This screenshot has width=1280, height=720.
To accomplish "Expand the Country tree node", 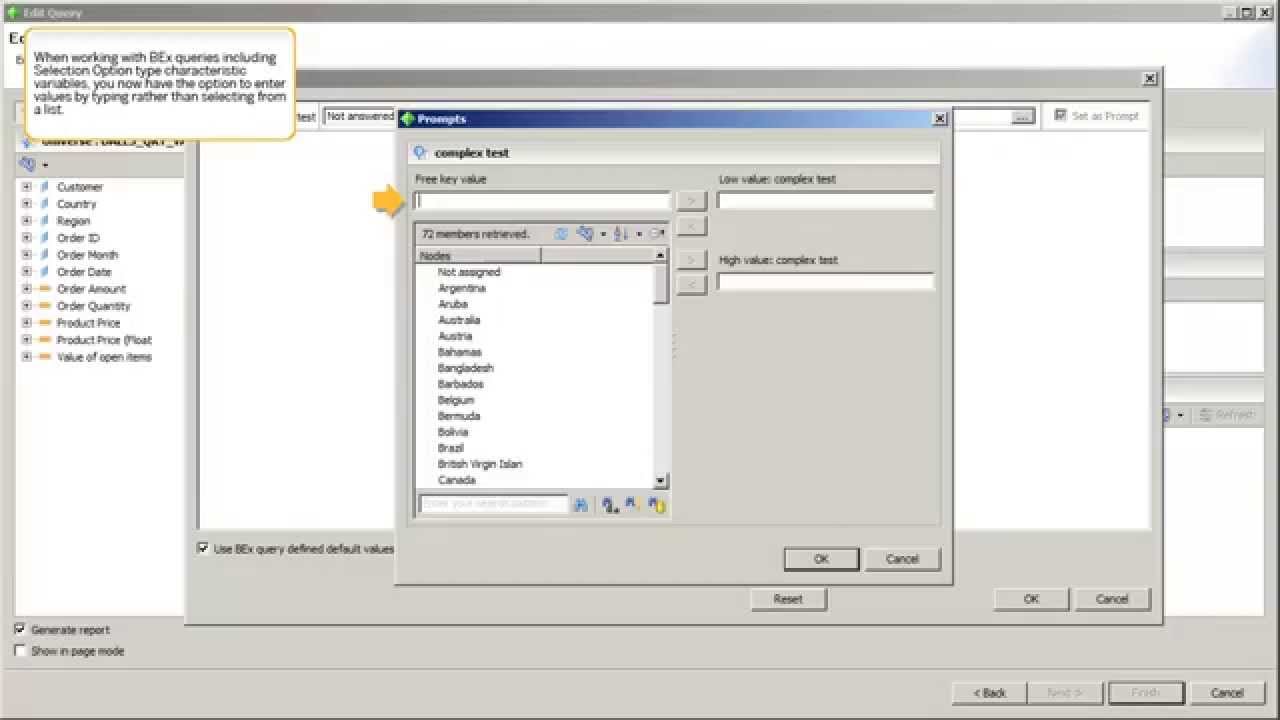I will pos(26,204).
